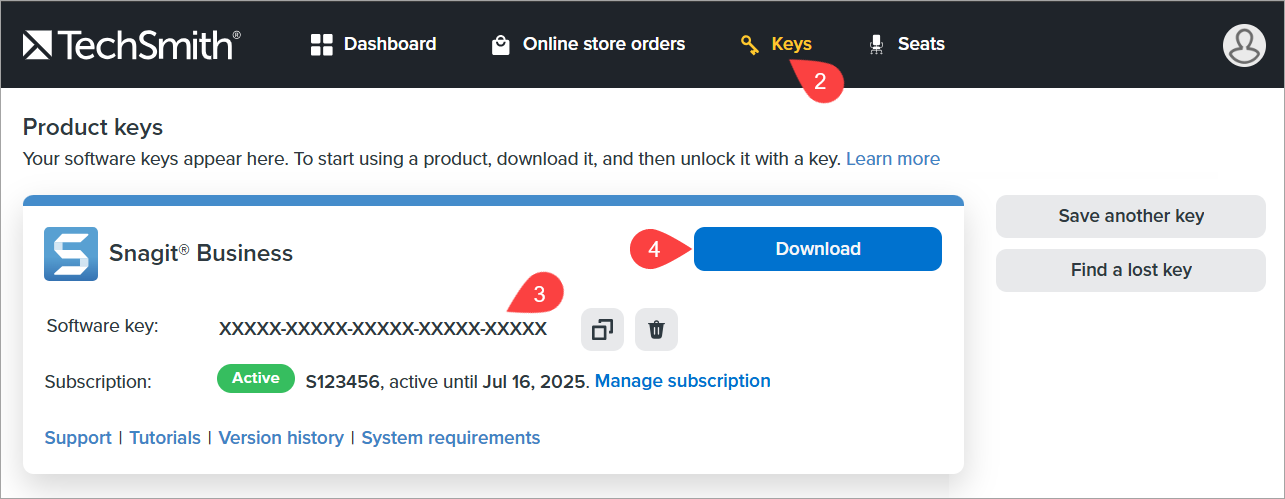Open Manage subscription link
1285x499 pixels.
point(683,381)
